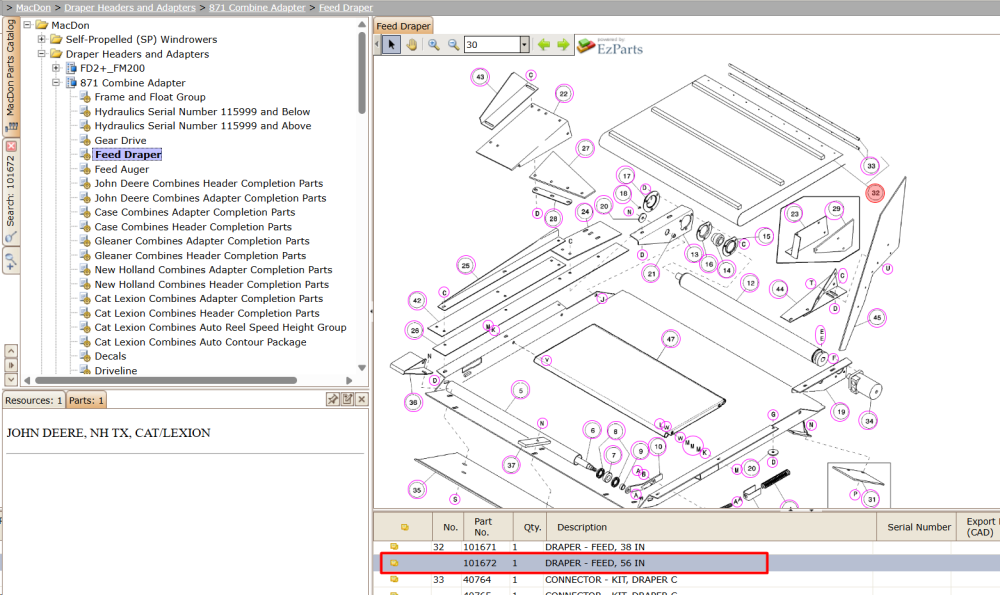This screenshot has width=1000, height=595.
Task: Select the DRAPER - FEED, 38 IN row
Action: 686,547
